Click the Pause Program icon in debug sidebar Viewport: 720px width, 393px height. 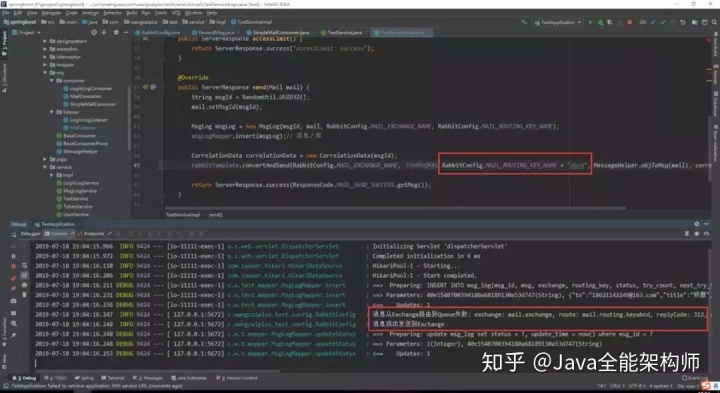(x=13, y=256)
